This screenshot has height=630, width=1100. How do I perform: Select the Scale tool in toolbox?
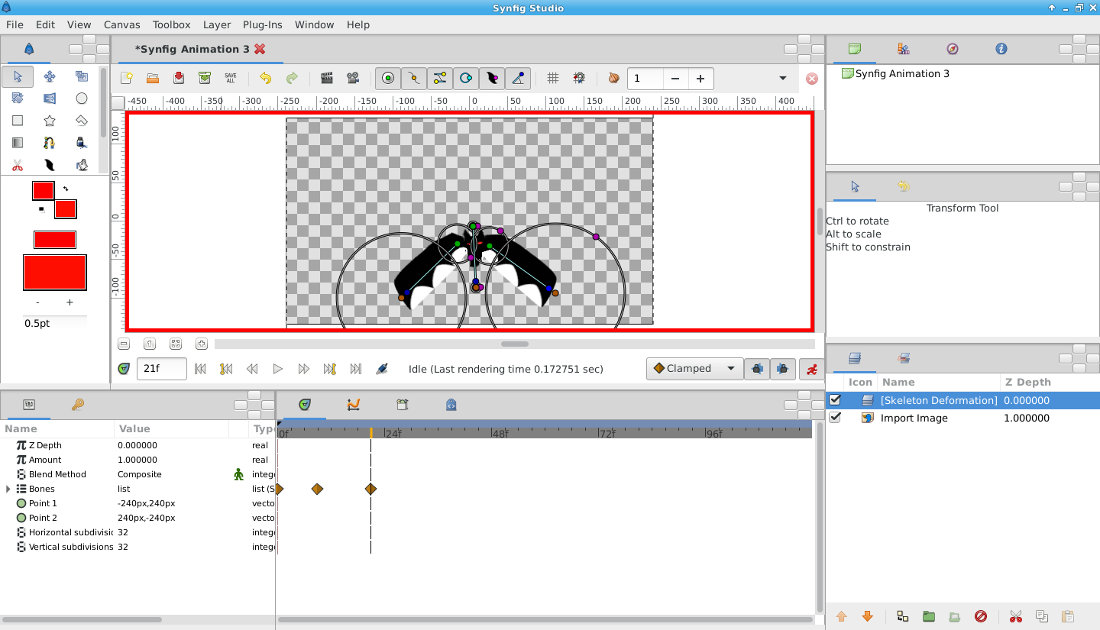pyautogui.click(x=82, y=76)
